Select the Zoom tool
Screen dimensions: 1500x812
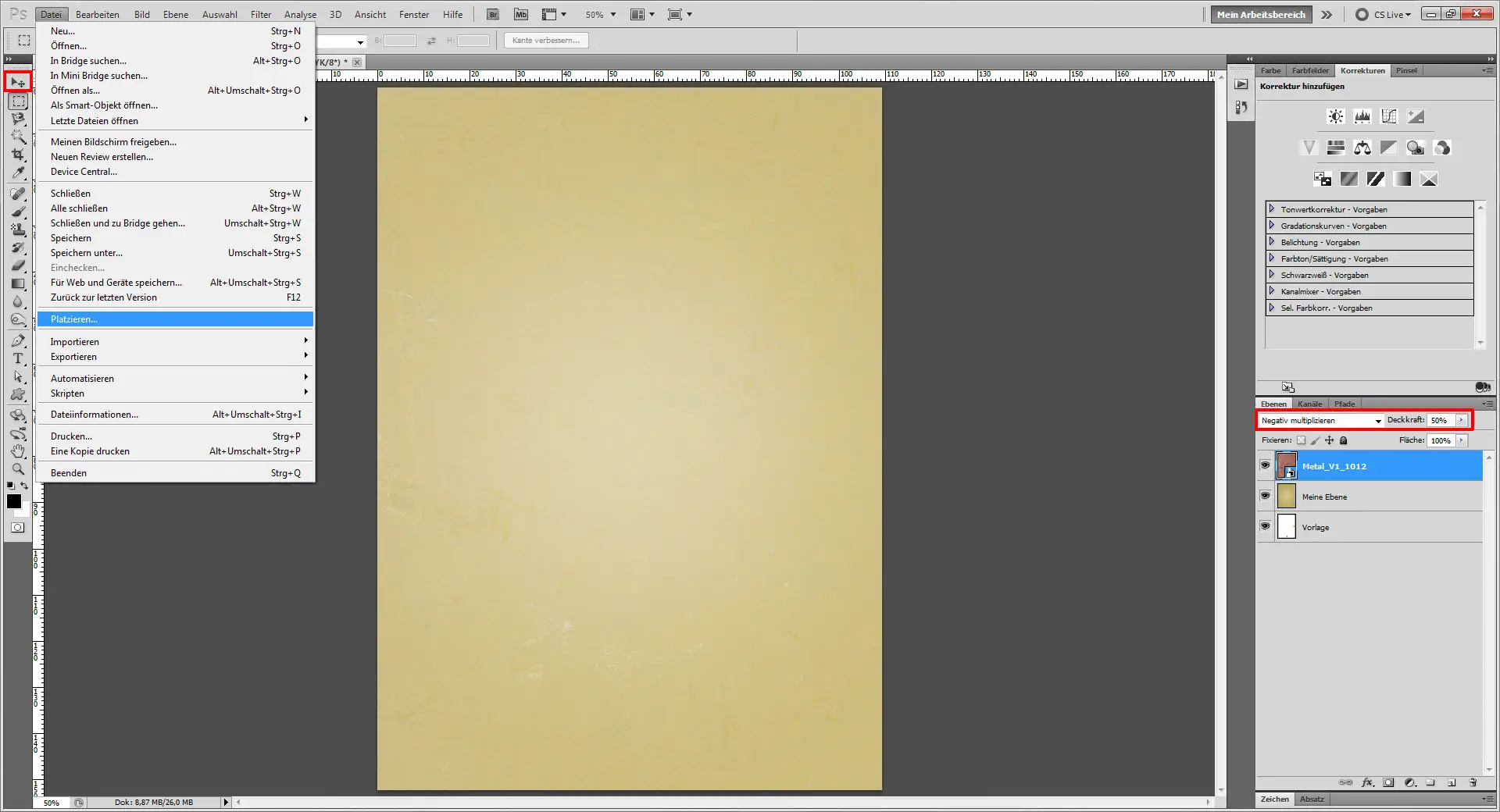tap(18, 468)
